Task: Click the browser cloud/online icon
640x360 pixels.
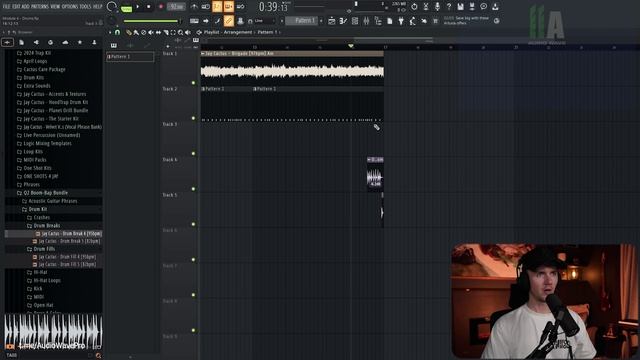Action: click(x=65, y=42)
